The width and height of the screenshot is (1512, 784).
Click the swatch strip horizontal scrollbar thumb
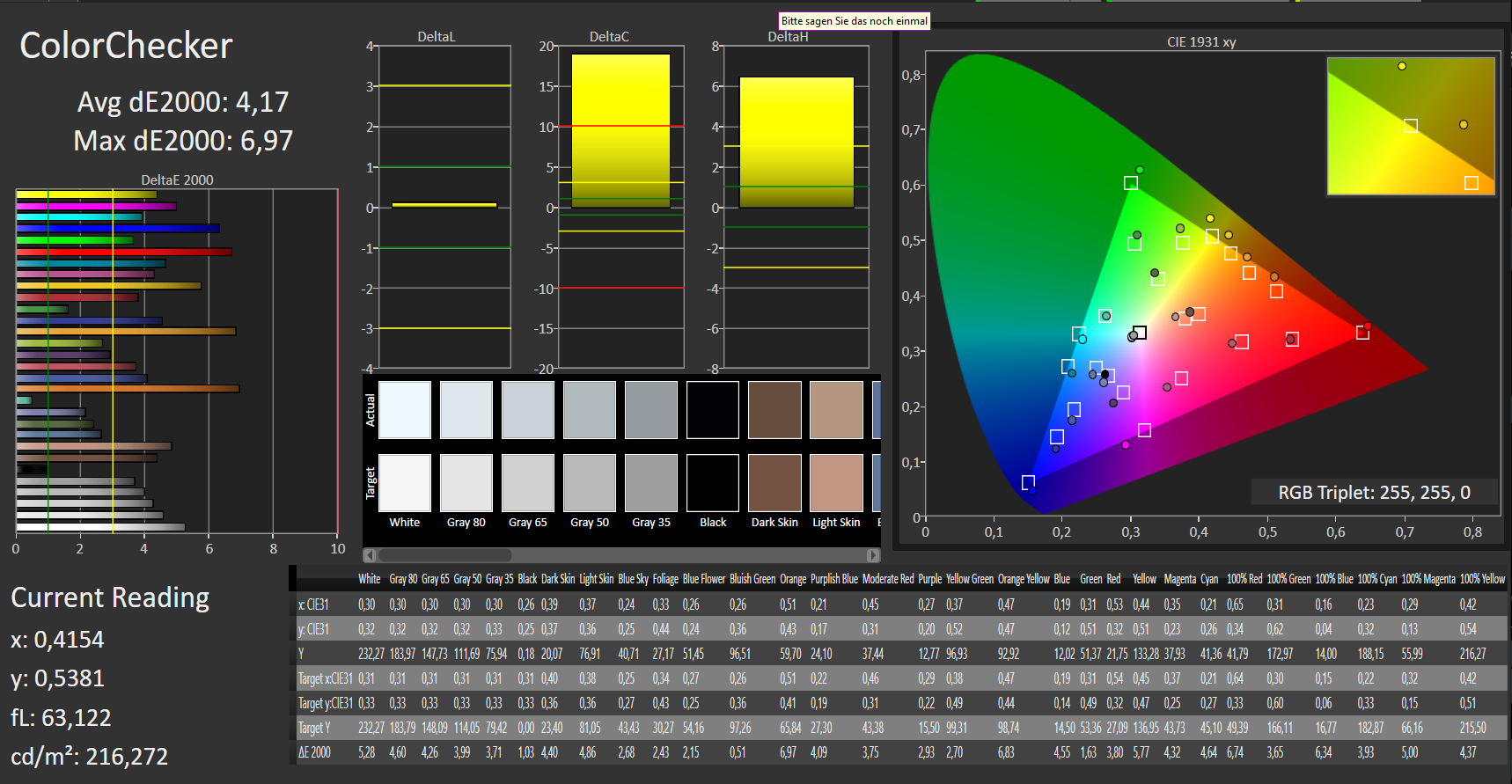pyautogui.click(x=445, y=555)
